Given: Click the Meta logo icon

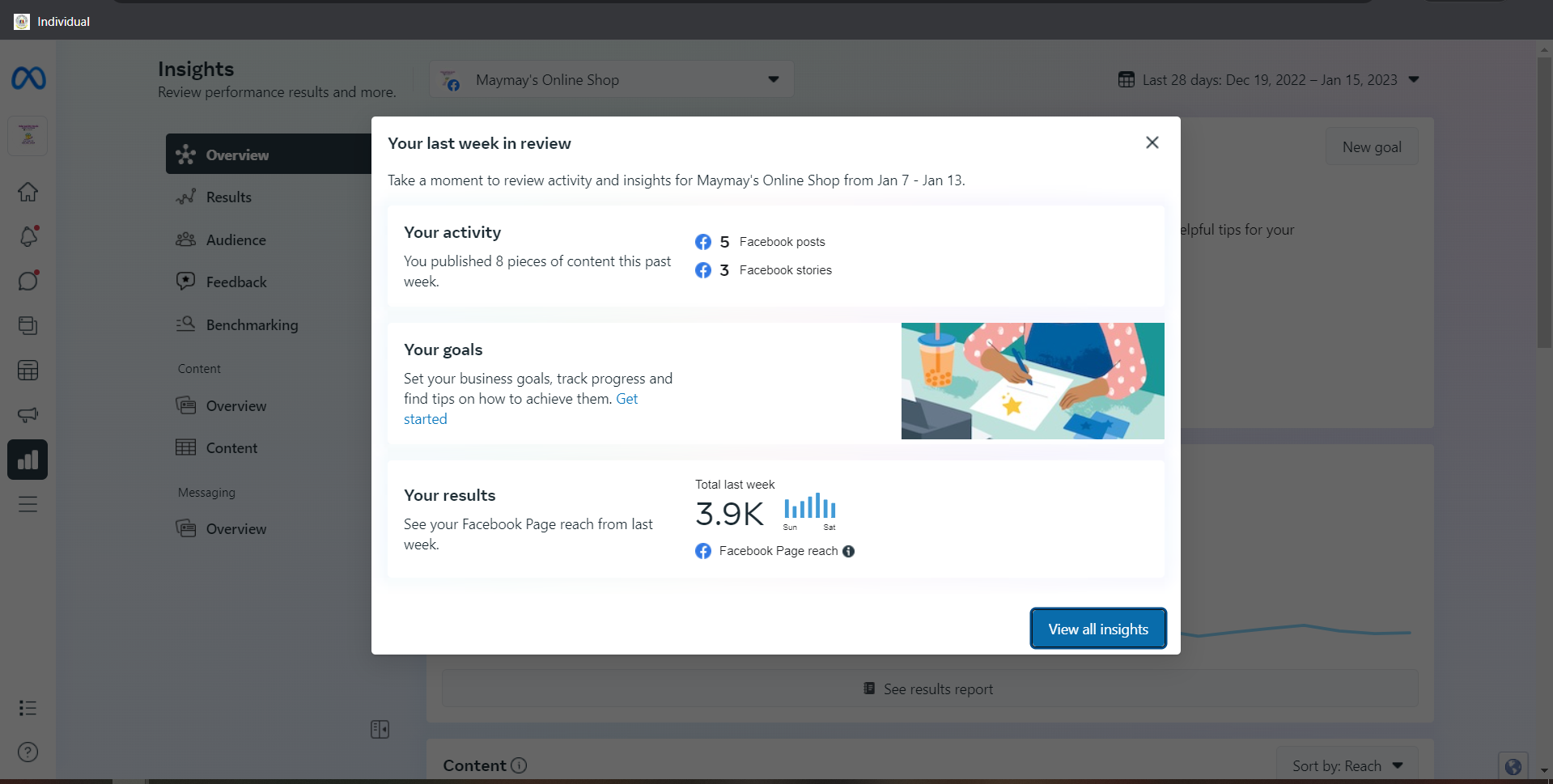Looking at the screenshot, I should coord(28,78).
